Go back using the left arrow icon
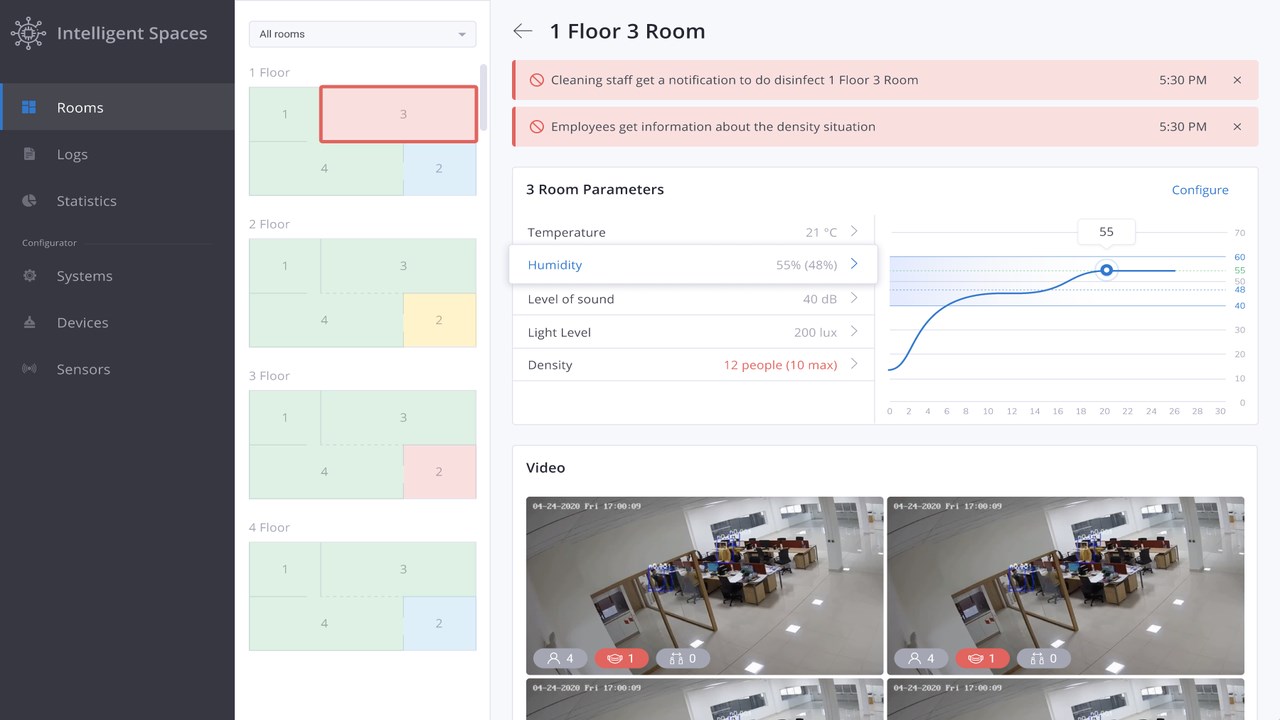This screenshot has height=720, width=1280. [523, 31]
